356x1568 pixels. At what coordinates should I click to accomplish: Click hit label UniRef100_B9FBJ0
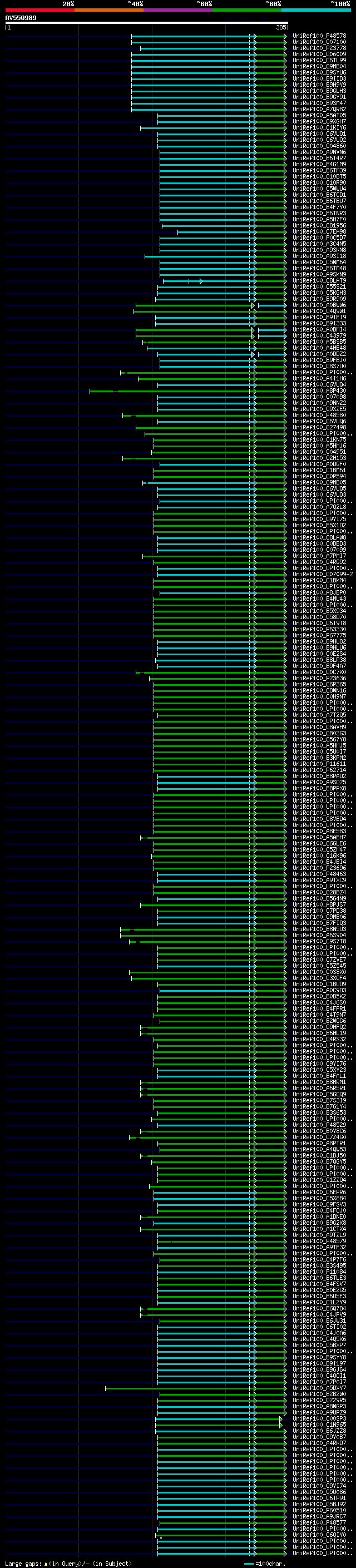tap(319, 360)
